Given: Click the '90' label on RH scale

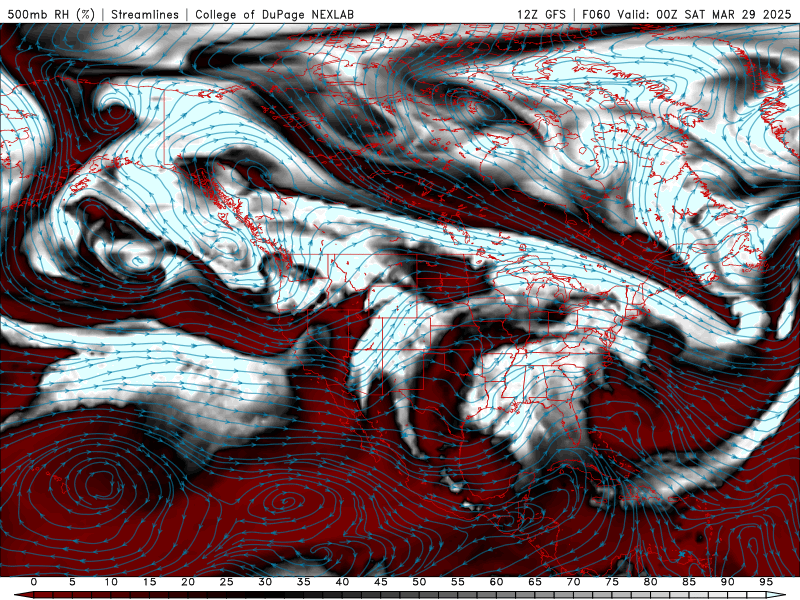Looking at the screenshot, I should coord(727,582).
